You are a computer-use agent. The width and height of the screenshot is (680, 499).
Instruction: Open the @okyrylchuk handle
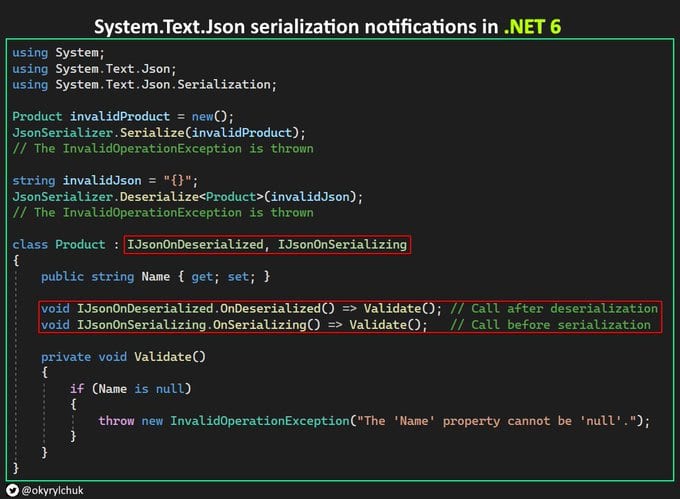(x=52, y=490)
